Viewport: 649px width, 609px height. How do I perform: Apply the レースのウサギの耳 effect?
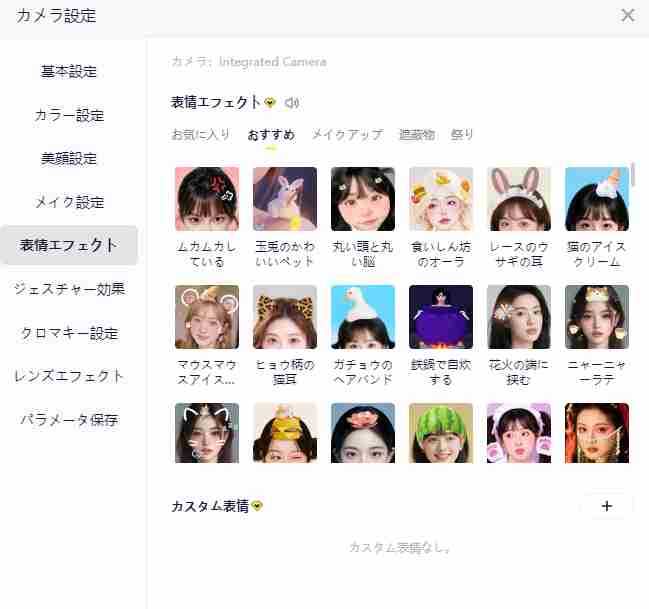pos(519,199)
